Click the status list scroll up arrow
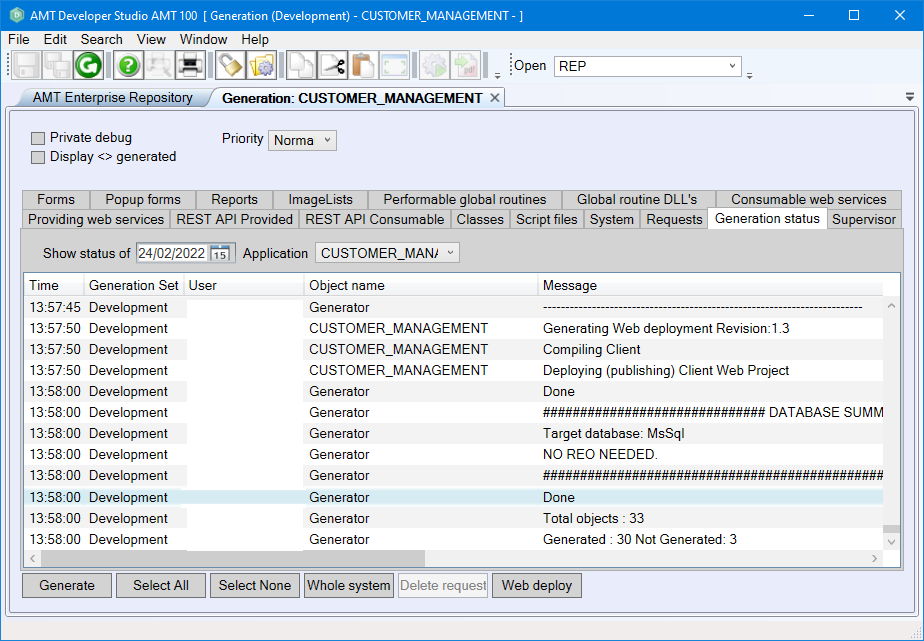Viewport: 924px width, 641px height. [891, 306]
